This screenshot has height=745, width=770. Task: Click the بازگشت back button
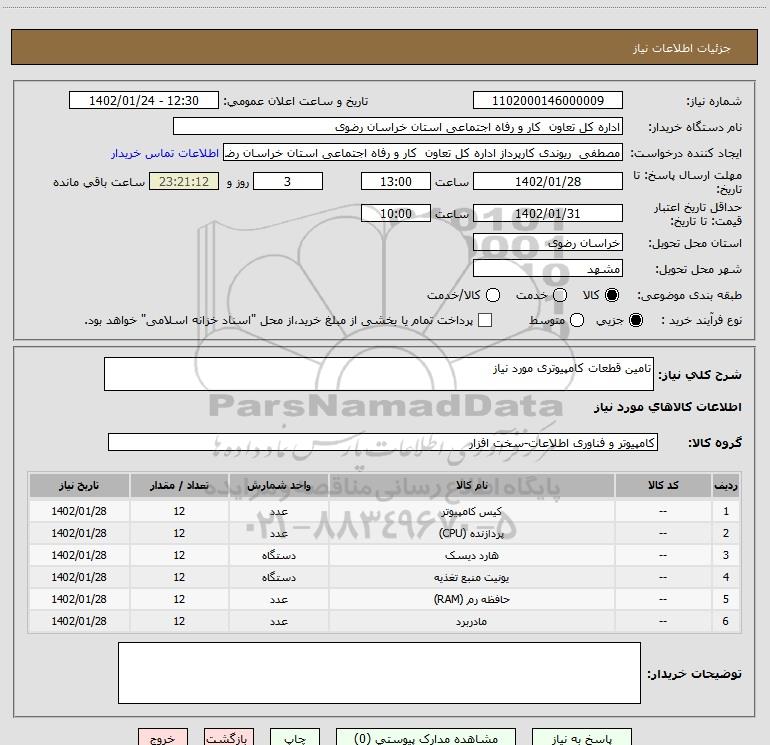[229, 737]
